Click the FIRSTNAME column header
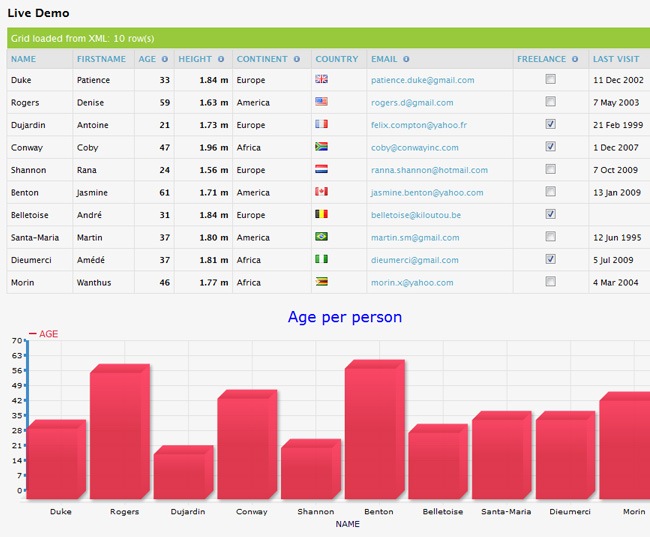The image size is (650, 537). [101, 59]
